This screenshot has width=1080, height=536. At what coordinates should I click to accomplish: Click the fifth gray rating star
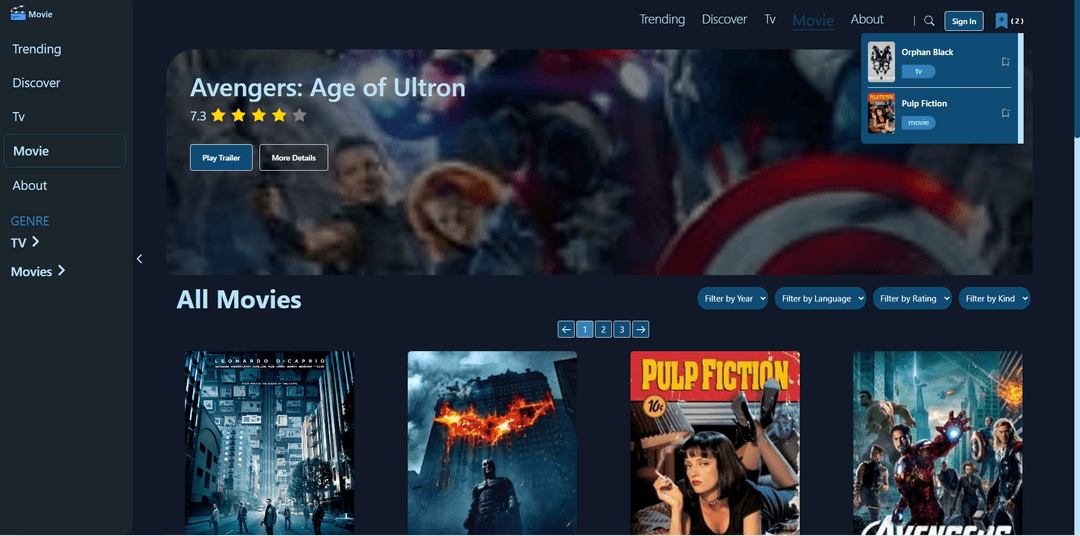pos(299,116)
